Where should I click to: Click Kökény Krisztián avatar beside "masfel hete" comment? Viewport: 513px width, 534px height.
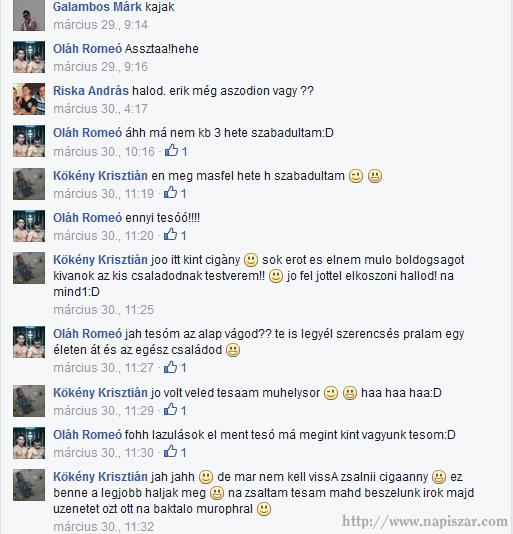click(29, 184)
